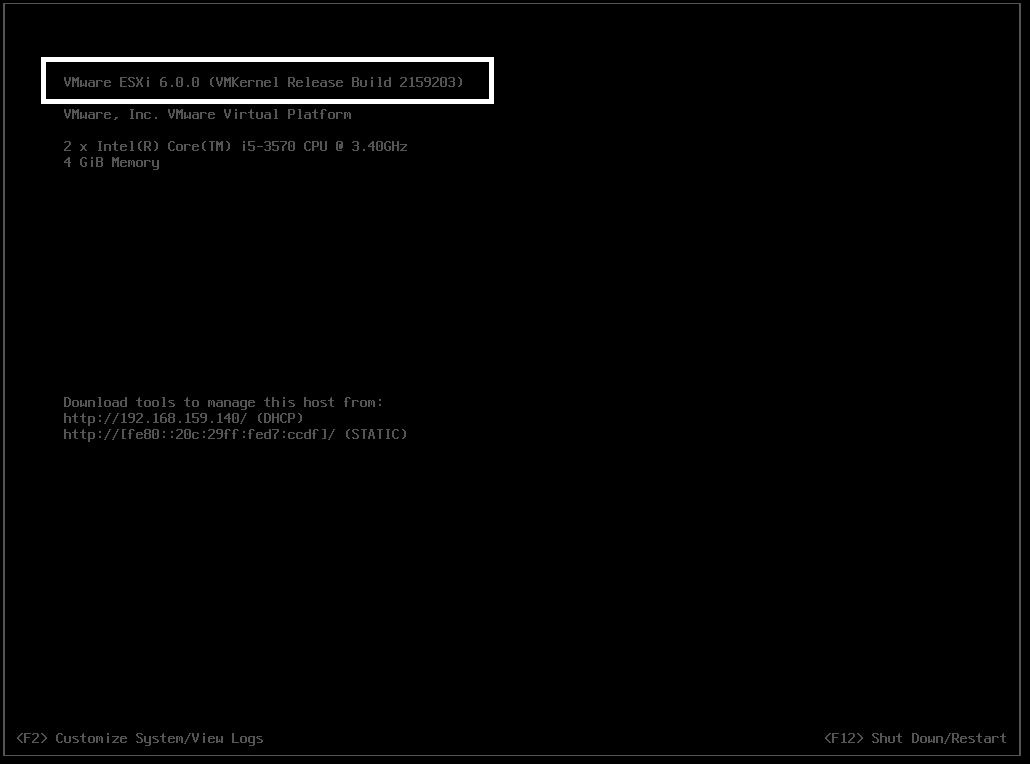This screenshot has height=764, width=1030.
Task: Select the Intel Core i5-3570 CPU line
Action: pyautogui.click(x=234, y=146)
